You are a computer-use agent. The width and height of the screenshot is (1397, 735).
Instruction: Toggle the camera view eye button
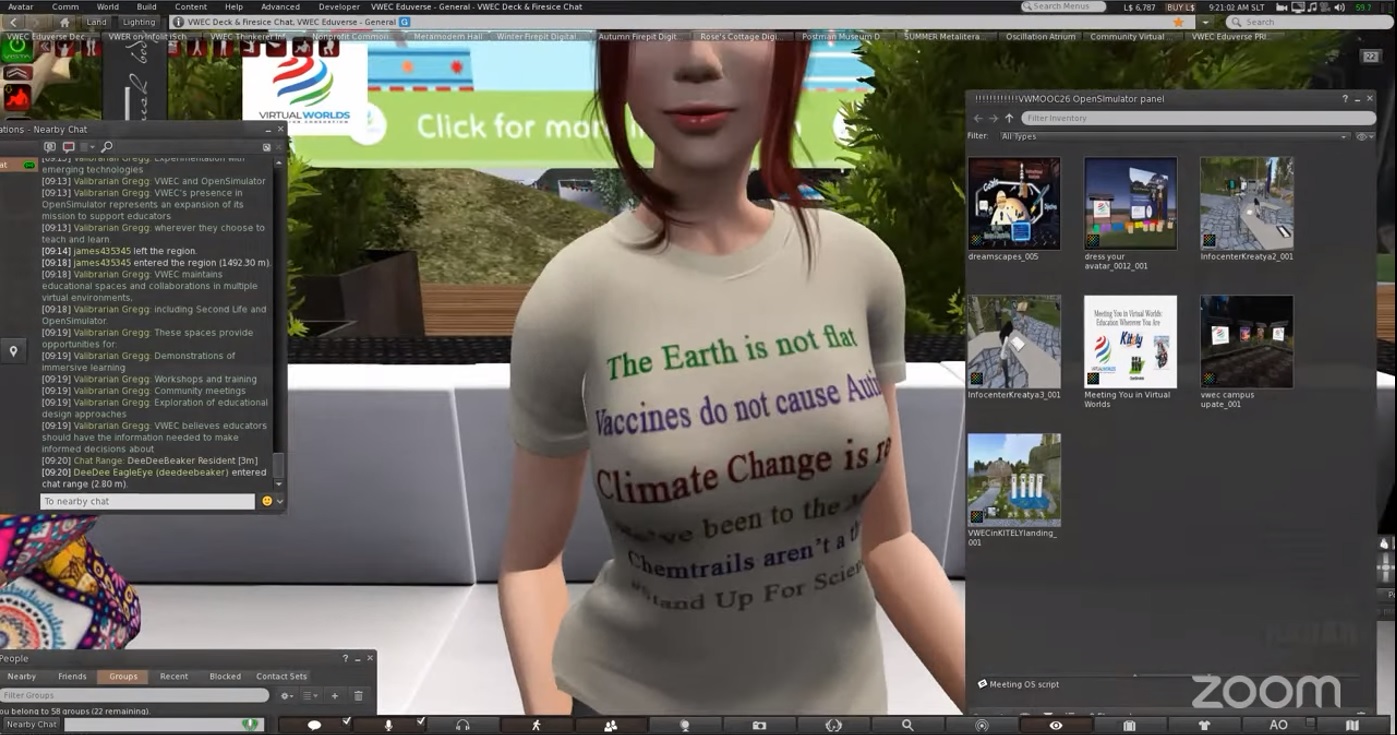(x=1056, y=725)
